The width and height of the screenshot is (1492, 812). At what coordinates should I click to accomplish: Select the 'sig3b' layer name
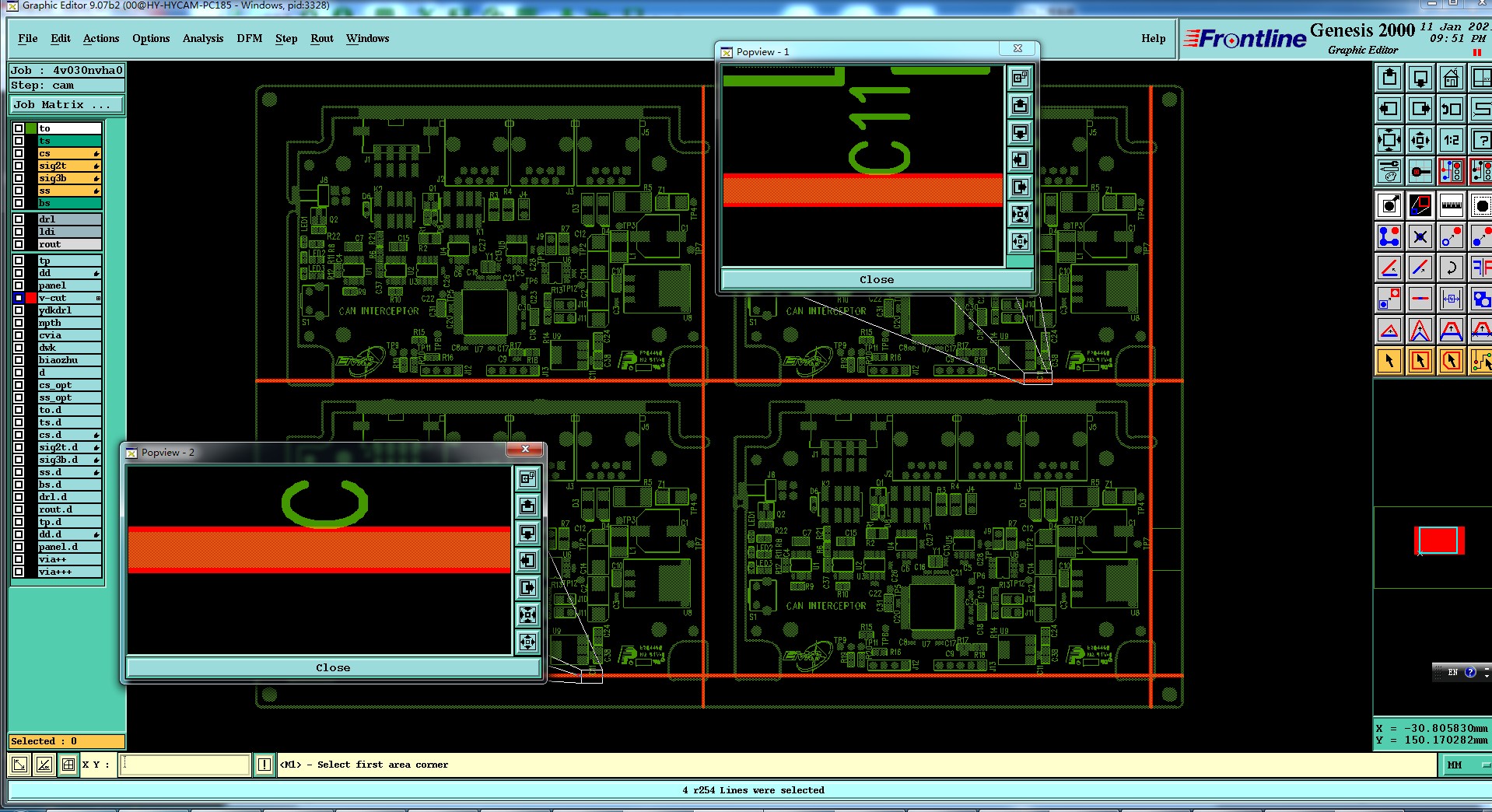70,178
